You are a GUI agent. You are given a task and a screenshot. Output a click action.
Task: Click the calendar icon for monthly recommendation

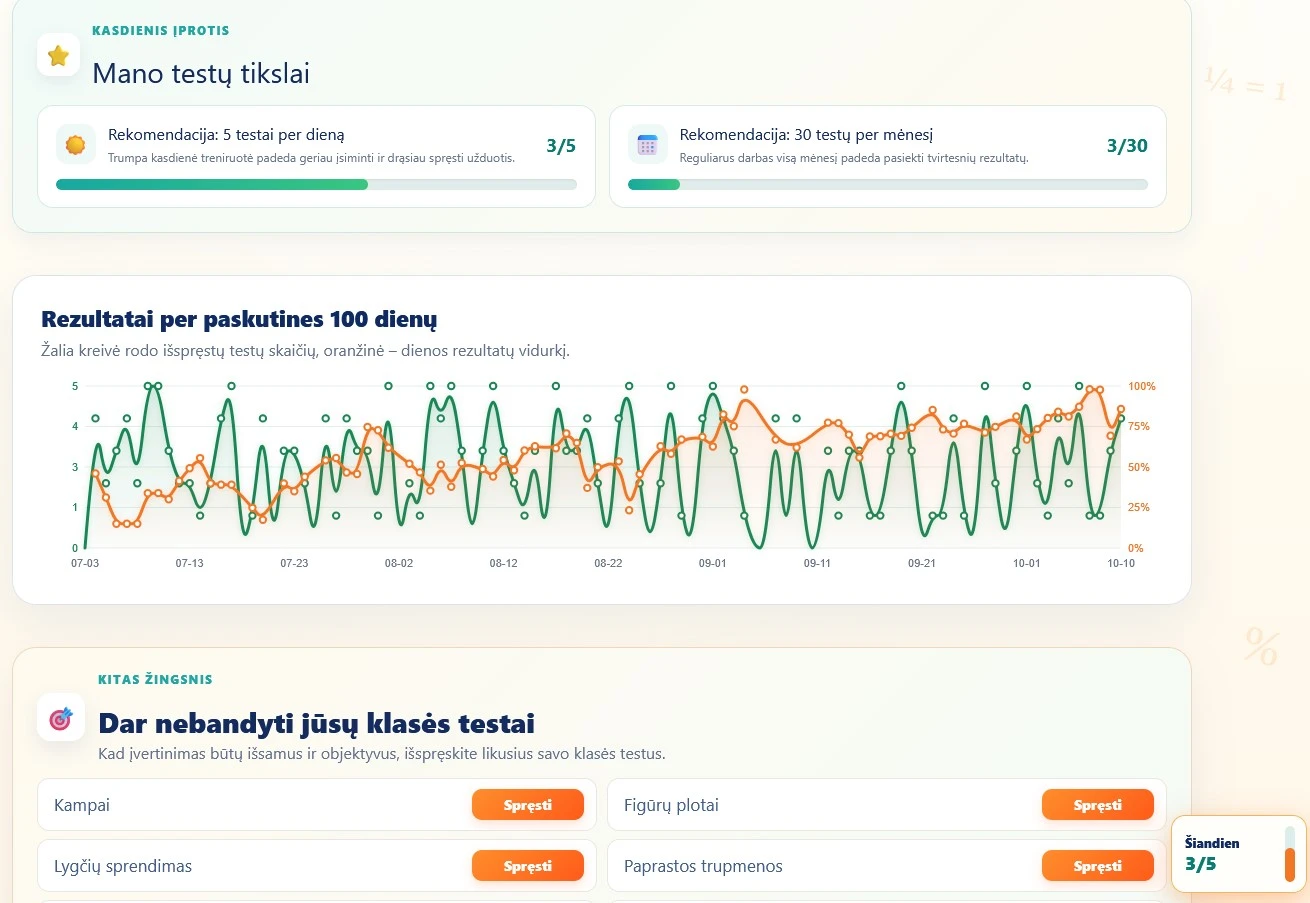pyautogui.click(x=647, y=145)
